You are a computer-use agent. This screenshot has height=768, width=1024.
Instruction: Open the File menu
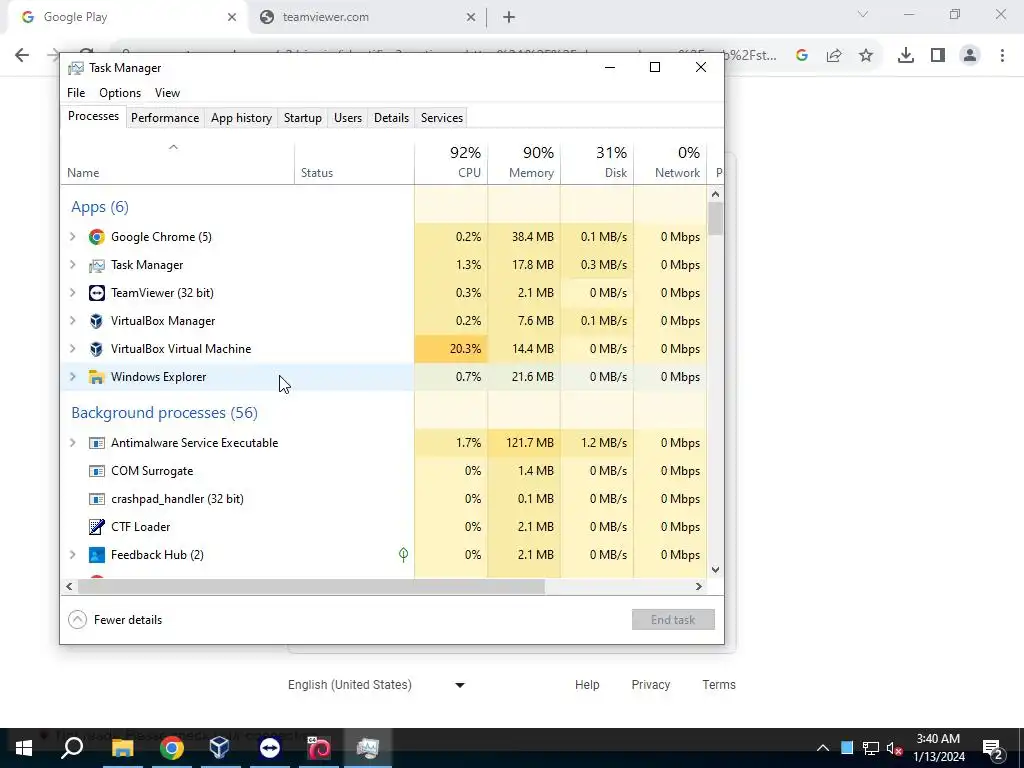click(76, 93)
